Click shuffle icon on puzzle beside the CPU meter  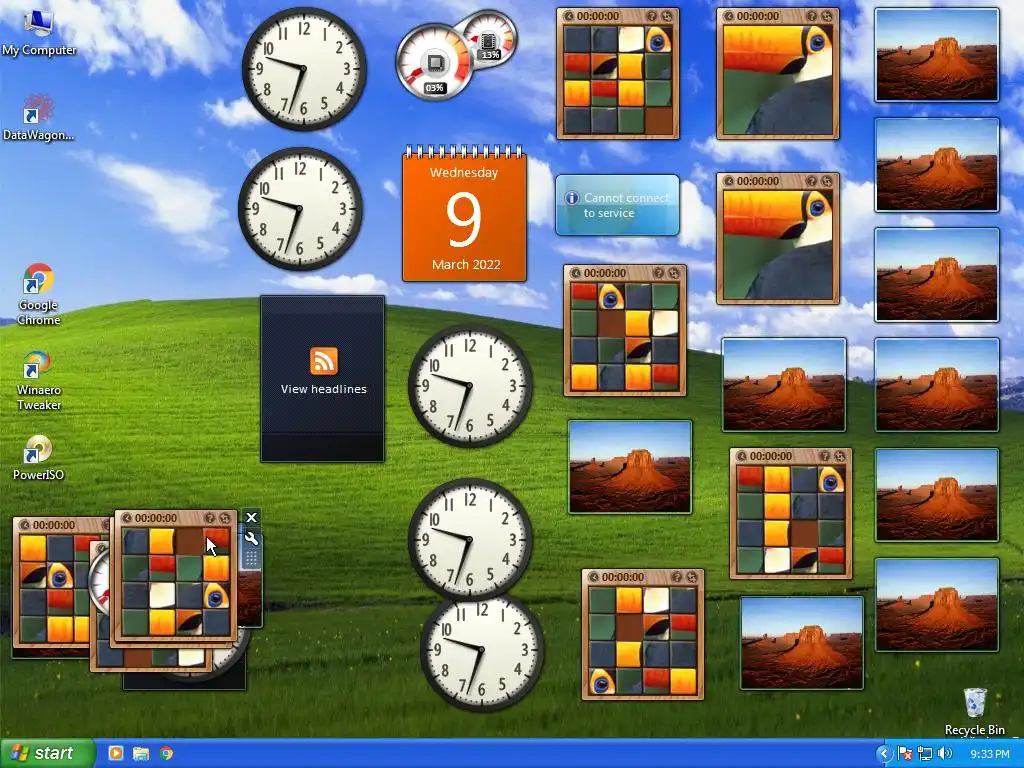(x=667, y=16)
